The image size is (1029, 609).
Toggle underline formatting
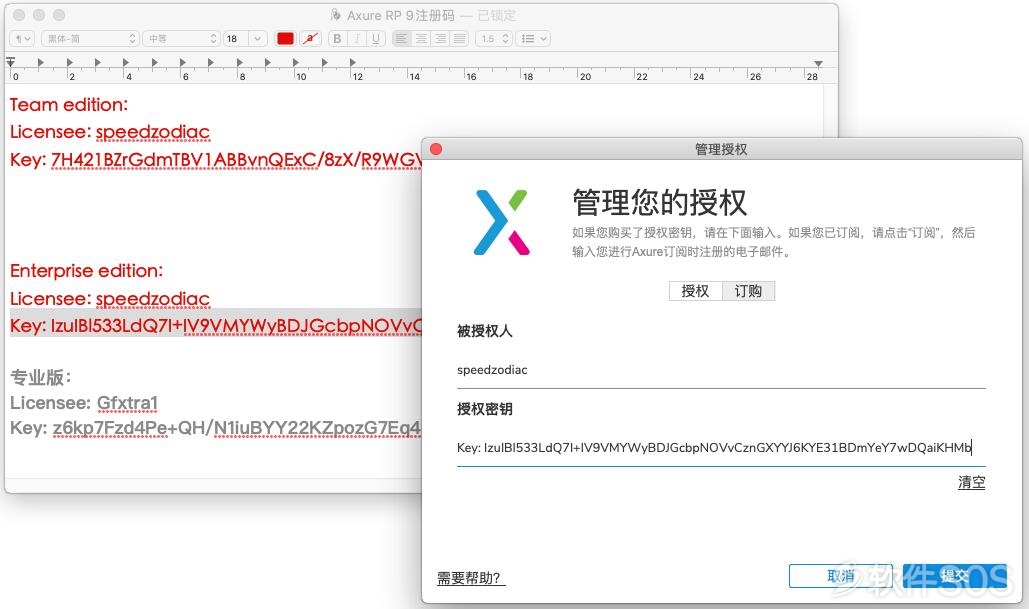point(375,39)
